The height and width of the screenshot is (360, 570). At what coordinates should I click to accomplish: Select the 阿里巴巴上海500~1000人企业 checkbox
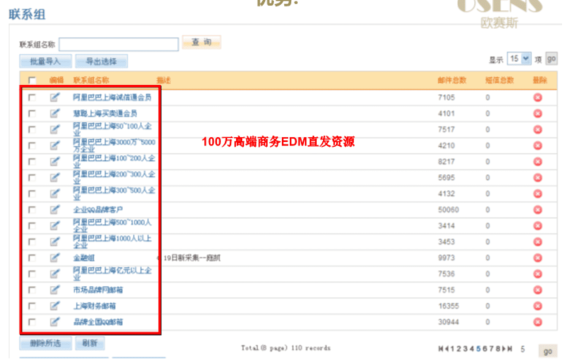click(x=32, y=226)
